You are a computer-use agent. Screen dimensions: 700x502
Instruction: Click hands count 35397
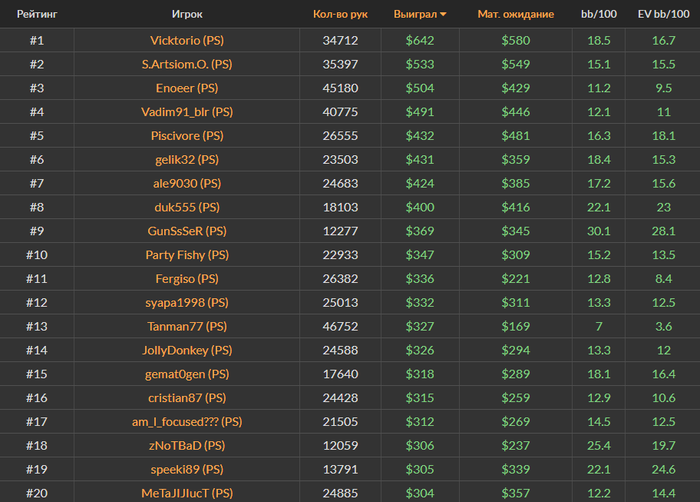[340, 64]
